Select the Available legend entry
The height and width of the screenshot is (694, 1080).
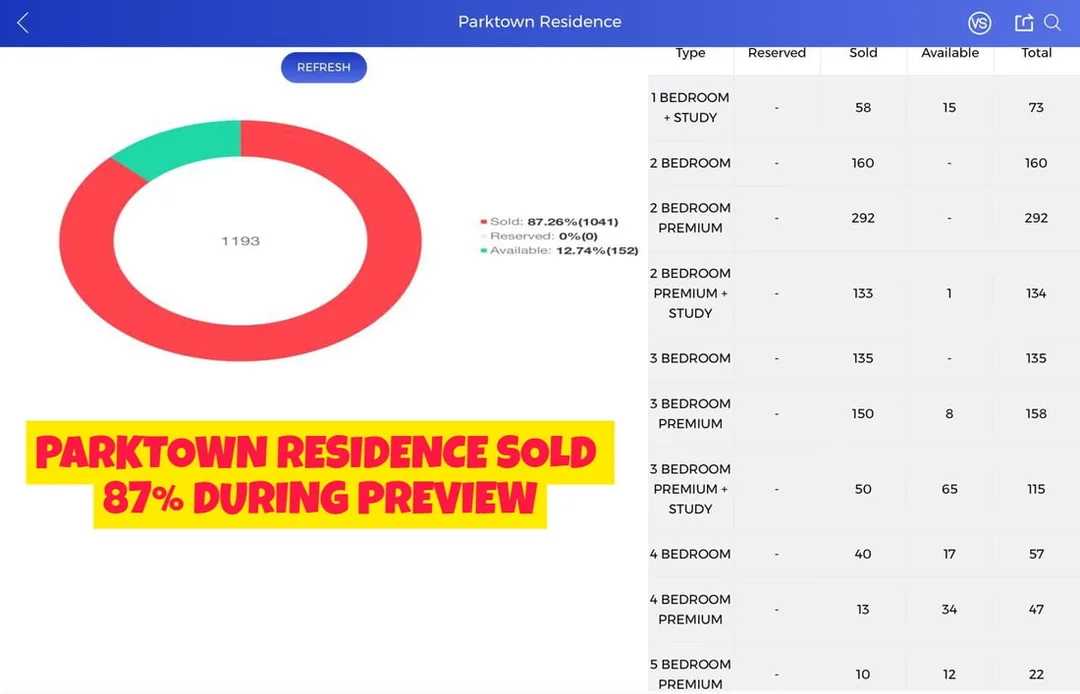[559, 251]
